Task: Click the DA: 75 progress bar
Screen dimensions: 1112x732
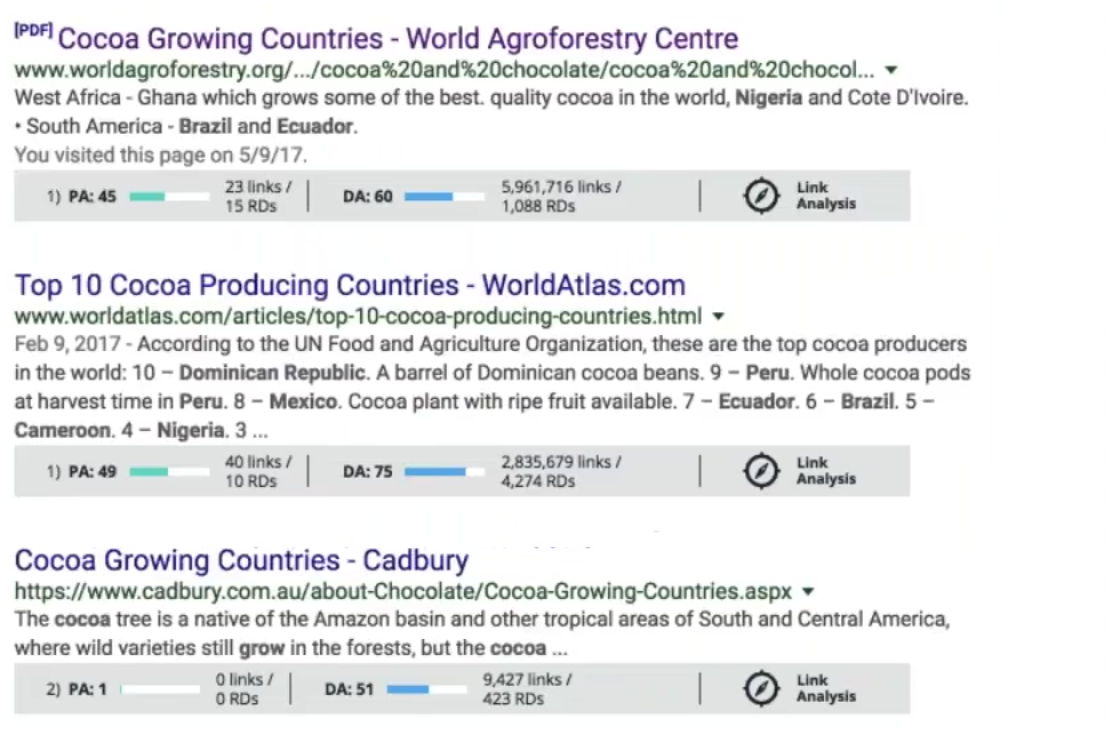Action: pyautogui.click(x=444, y=472)
